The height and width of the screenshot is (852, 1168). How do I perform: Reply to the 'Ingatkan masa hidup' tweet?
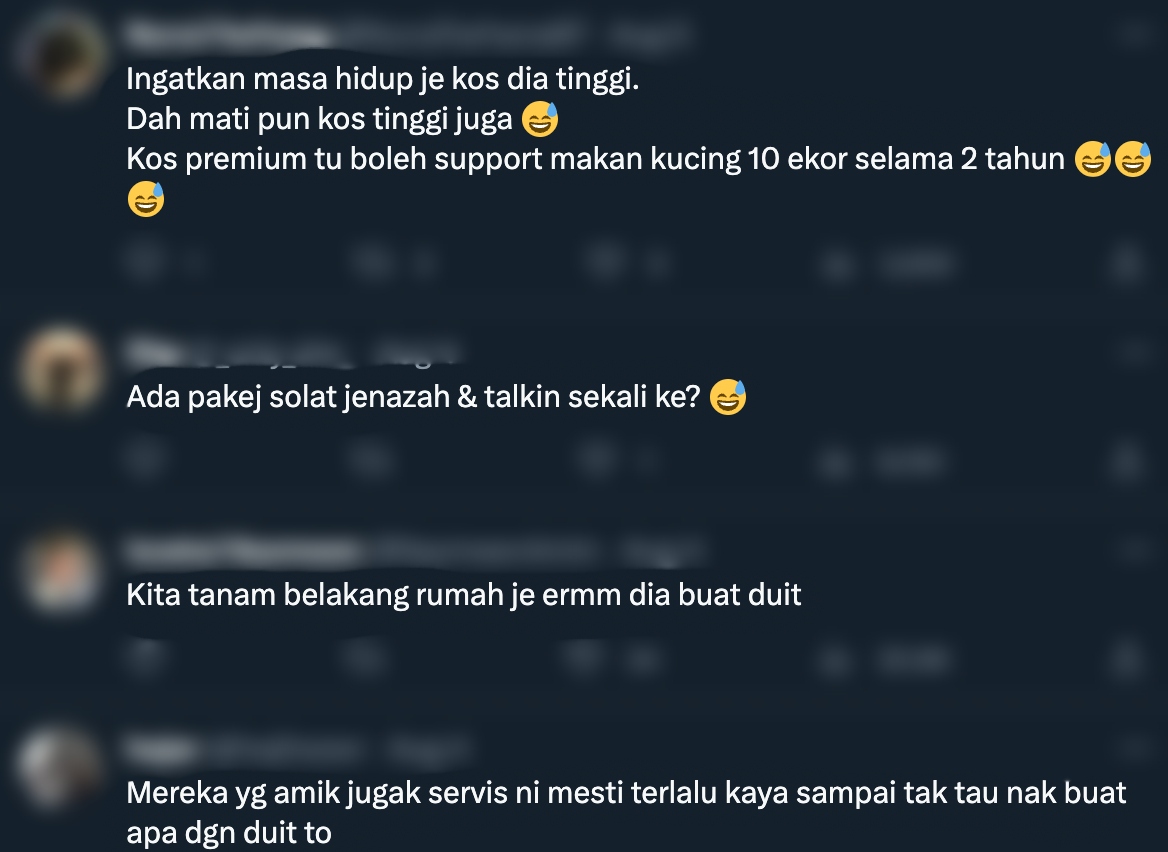click(x=145, y=262)
